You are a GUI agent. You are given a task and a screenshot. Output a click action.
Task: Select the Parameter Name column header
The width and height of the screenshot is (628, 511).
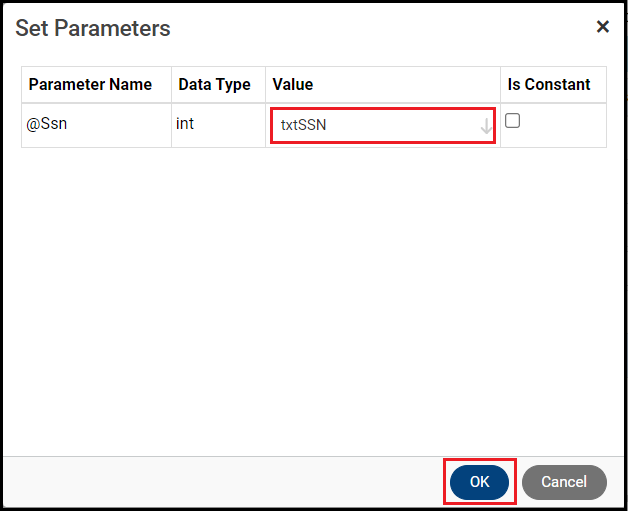pos(90,85)
